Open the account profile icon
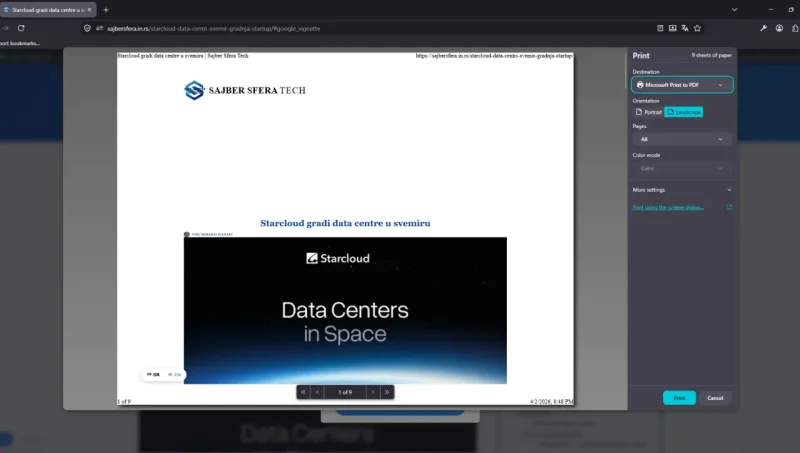 pos(779,28)
